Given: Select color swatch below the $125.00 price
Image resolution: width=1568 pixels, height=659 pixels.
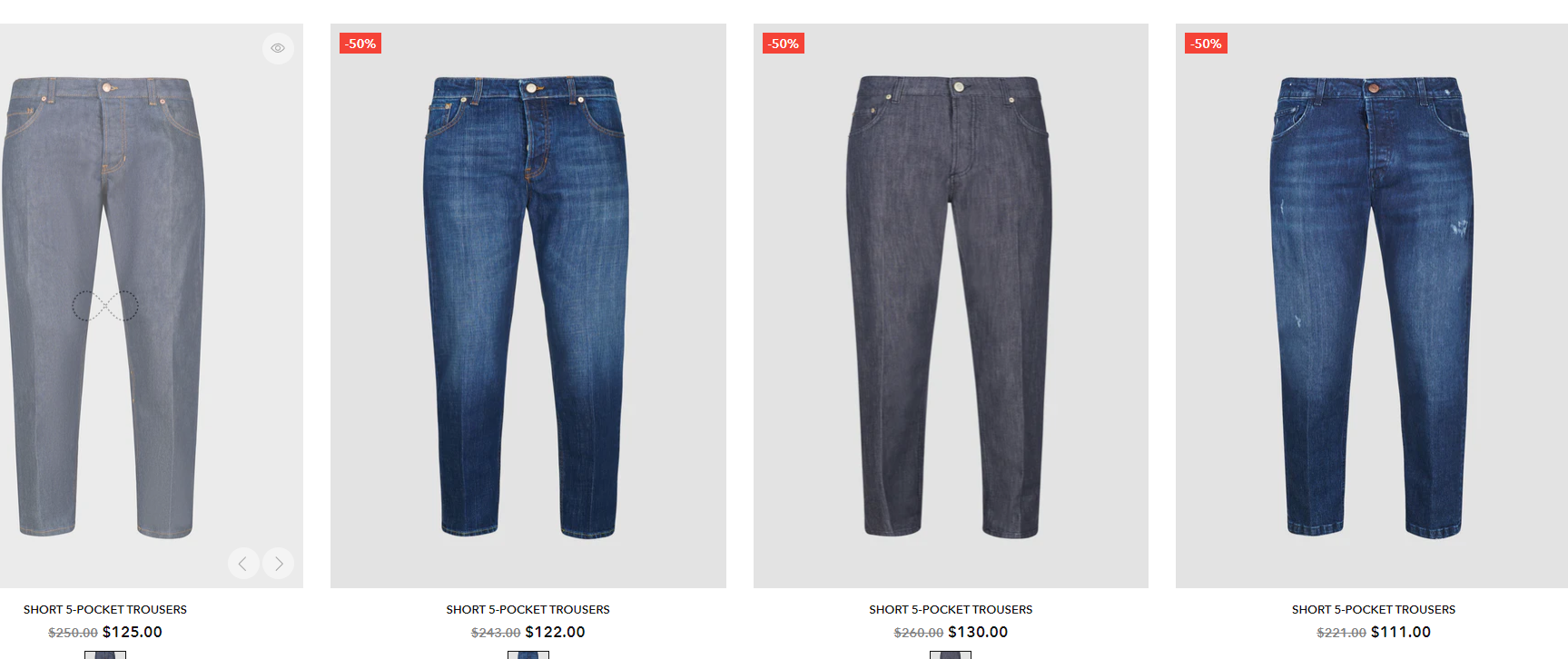Looking at the screenshot, I should click(x=105, y=654).
